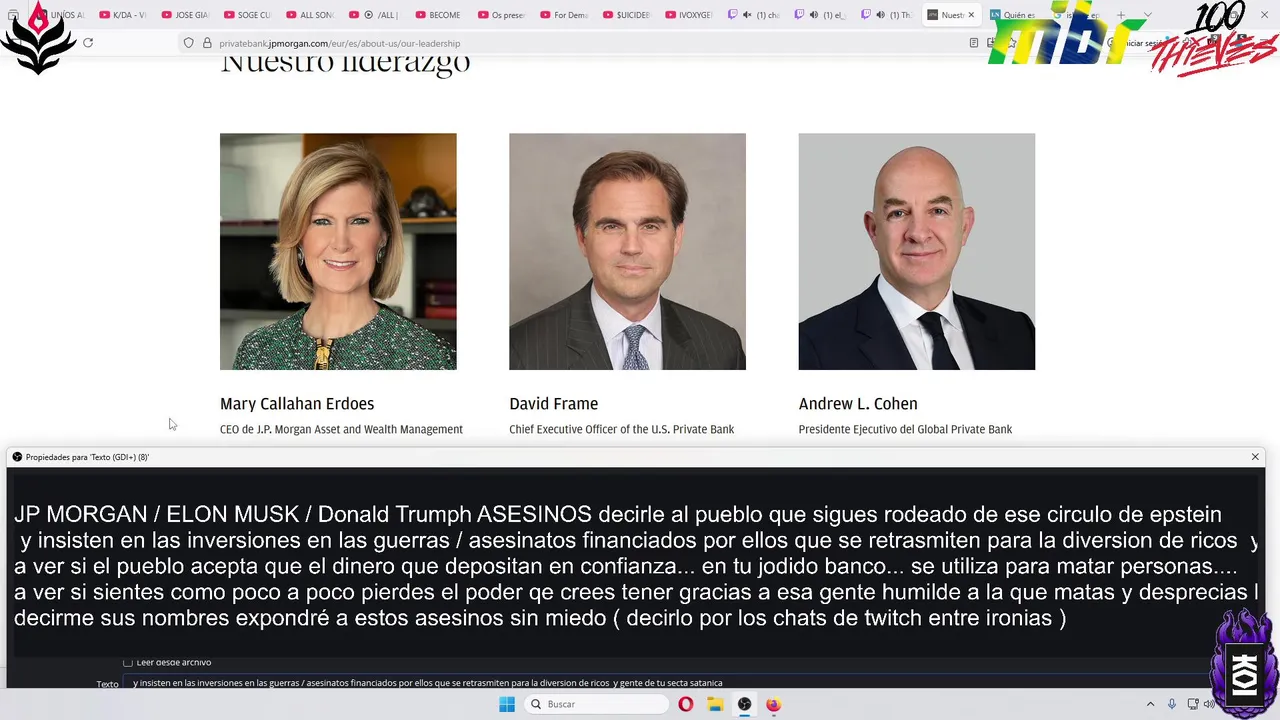The image size is (1280, 720).
Task: Click David Frame portrait photo
Action: 627,252
